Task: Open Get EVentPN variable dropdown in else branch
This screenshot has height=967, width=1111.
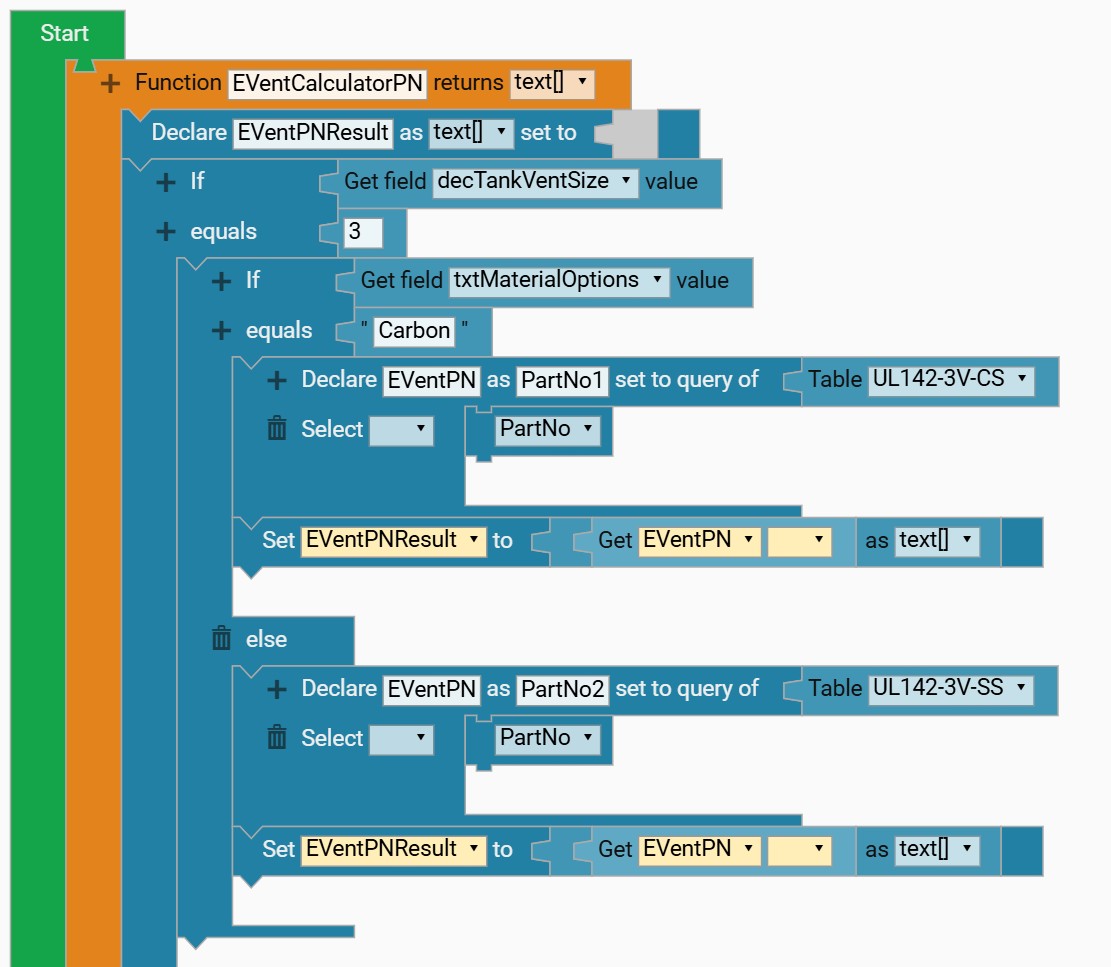Action: (x=699, y=850)
